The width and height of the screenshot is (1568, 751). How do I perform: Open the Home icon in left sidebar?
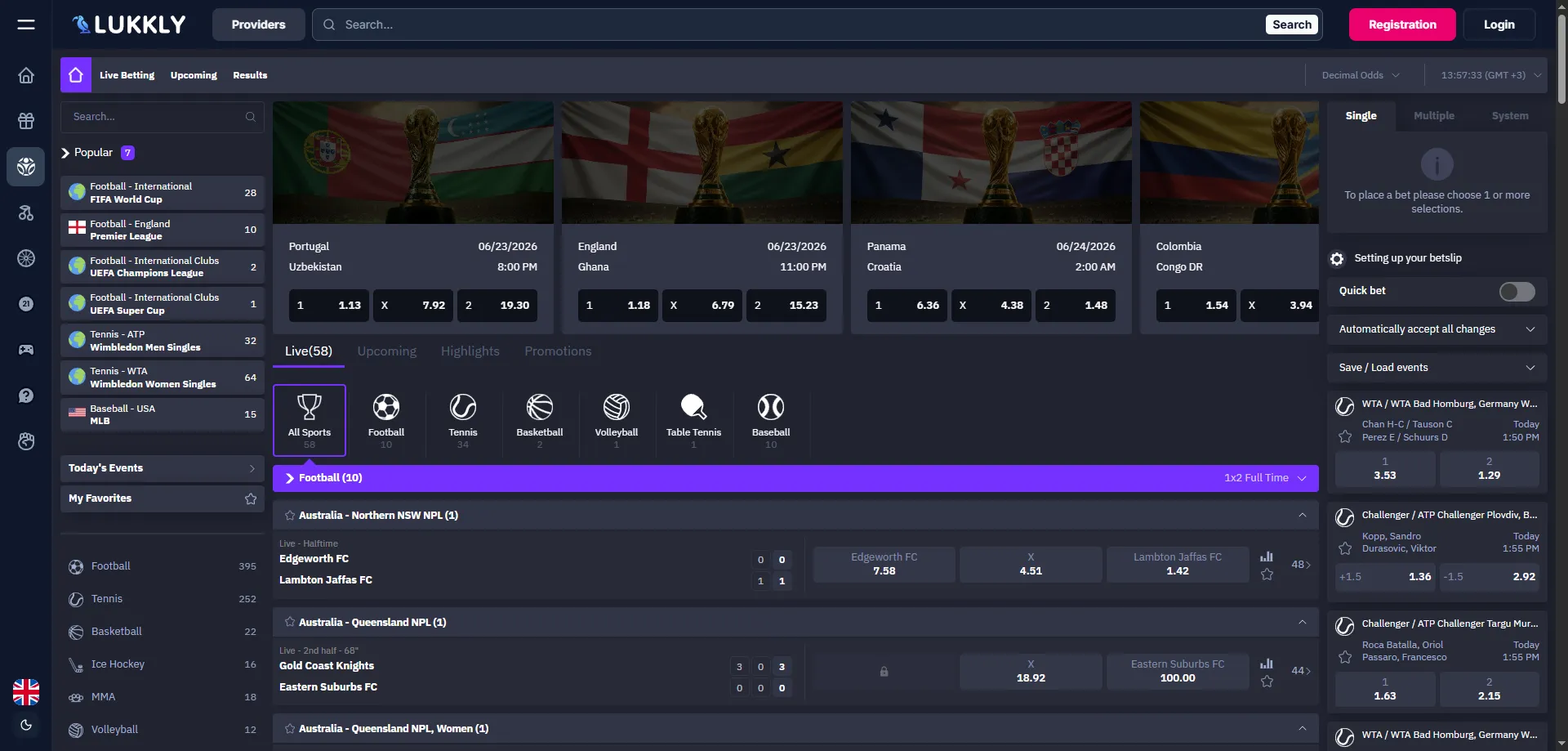pos(26,76)
